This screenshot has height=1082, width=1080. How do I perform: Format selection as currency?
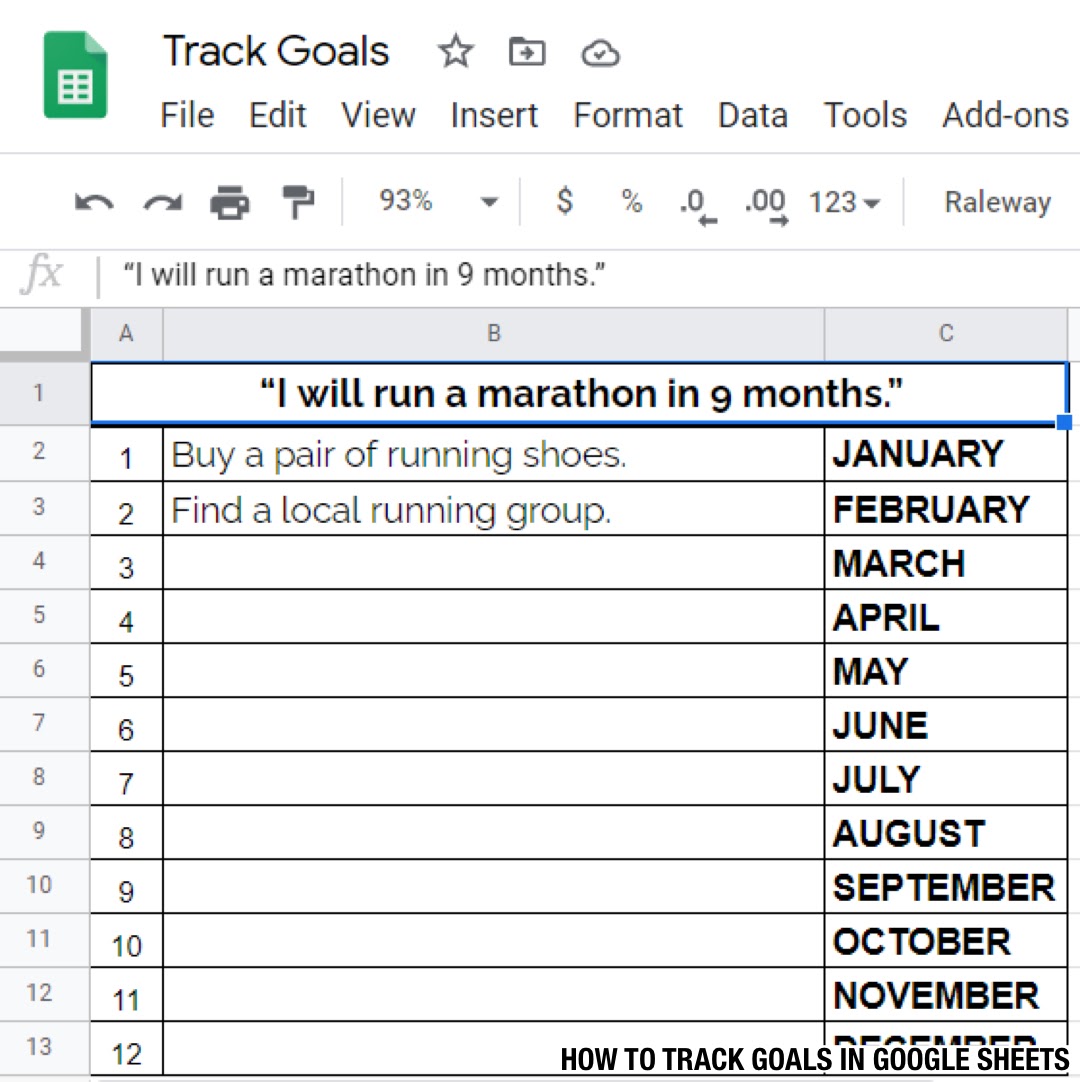(x=563, y=201)
